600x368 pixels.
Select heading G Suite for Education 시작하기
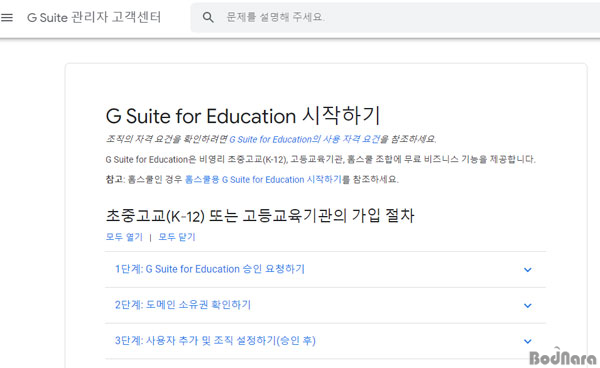243,116
